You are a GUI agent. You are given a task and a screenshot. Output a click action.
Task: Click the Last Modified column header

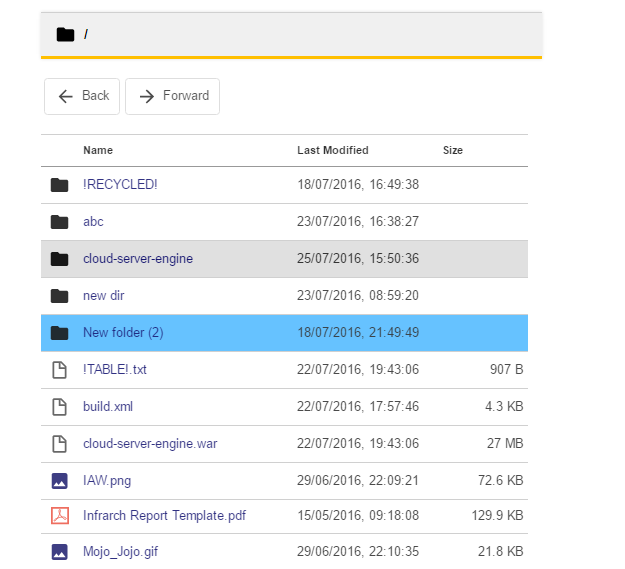tap(333, 150)
